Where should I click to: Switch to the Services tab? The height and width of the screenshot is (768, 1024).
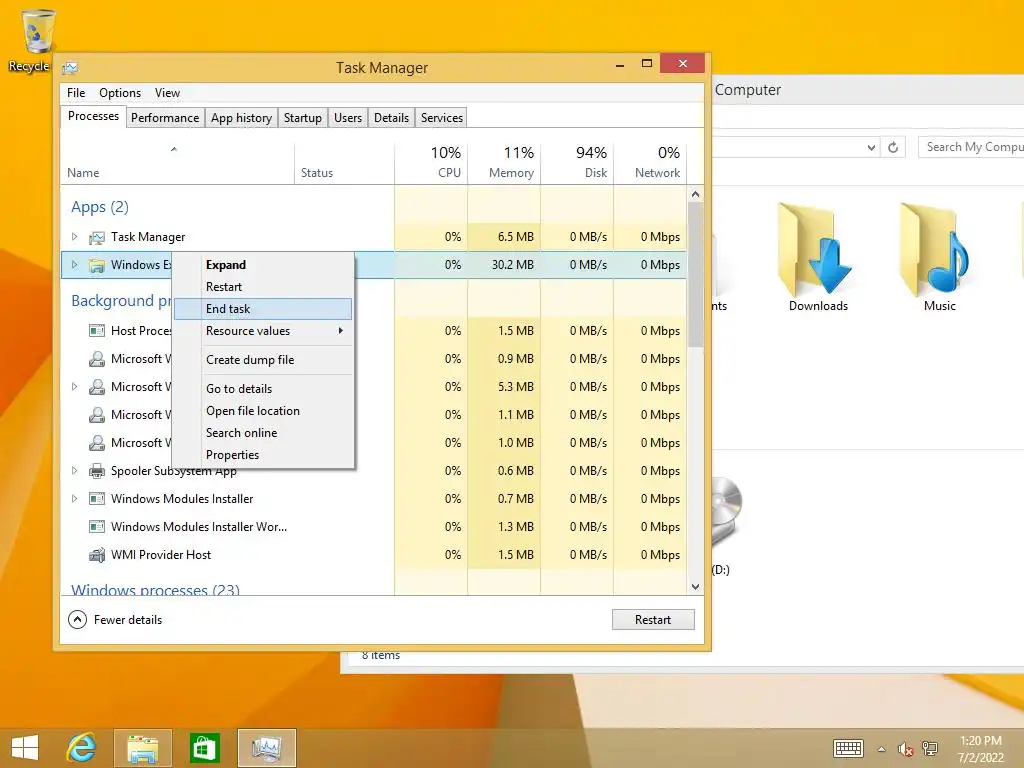(441, 118)
